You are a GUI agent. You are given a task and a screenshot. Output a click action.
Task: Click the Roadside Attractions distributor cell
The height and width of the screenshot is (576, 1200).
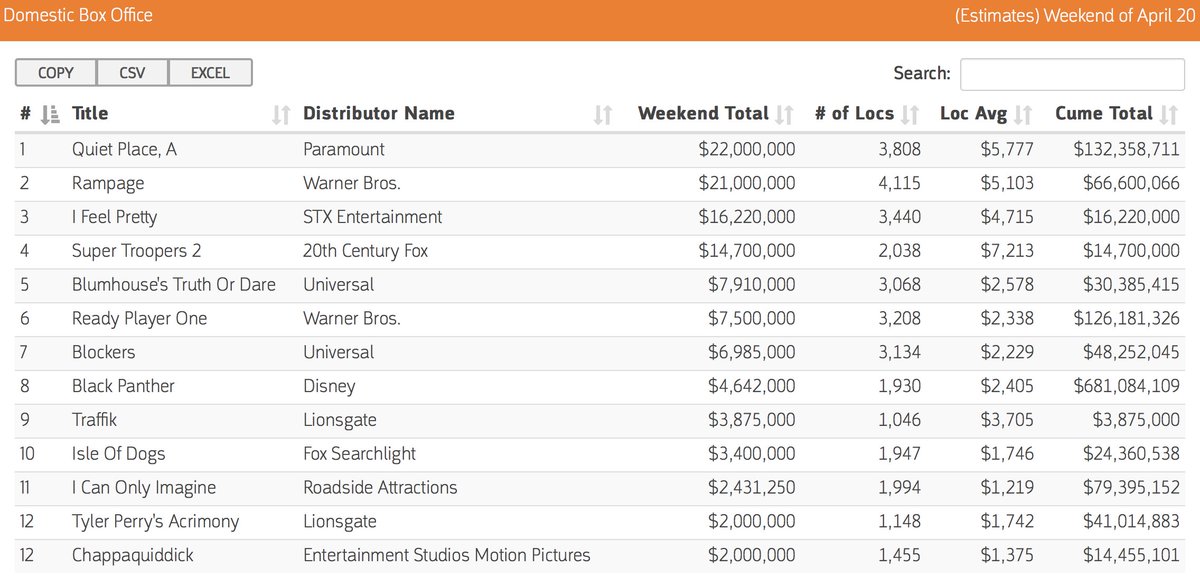click(x=380, y=488)
